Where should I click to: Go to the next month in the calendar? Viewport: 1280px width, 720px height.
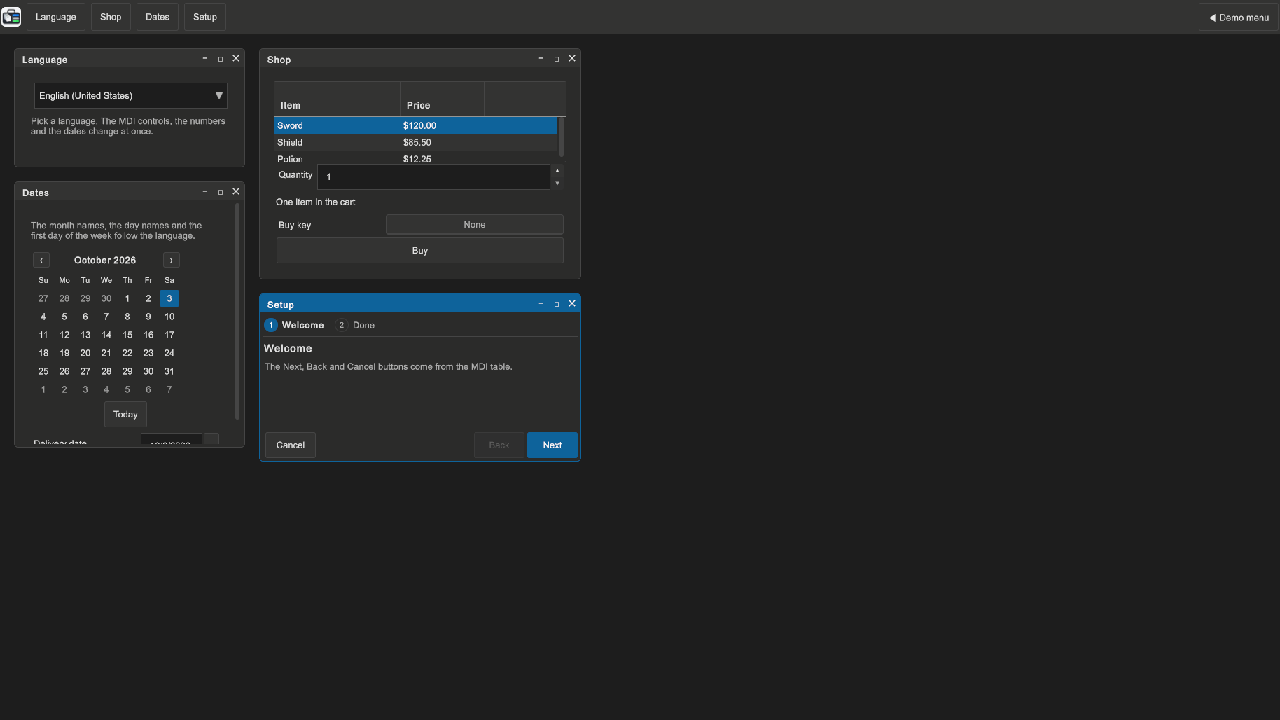pyautogui.click(x=171, y=260)
